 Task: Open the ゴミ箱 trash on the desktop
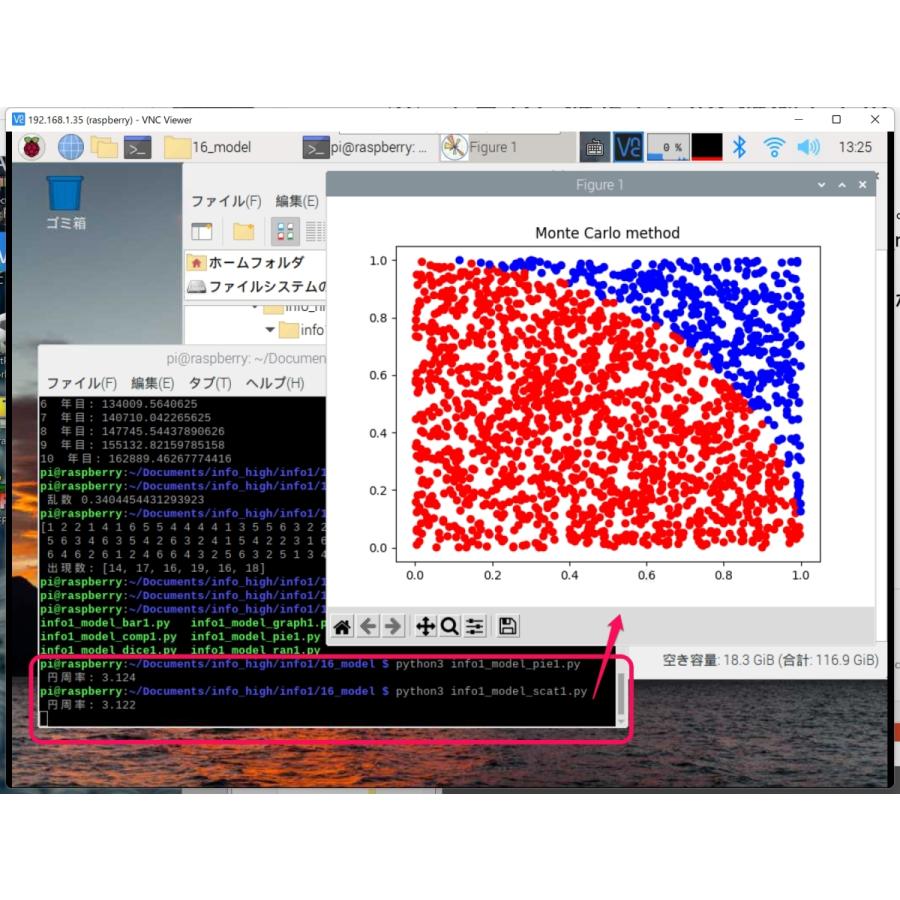[x=62, y=195]
